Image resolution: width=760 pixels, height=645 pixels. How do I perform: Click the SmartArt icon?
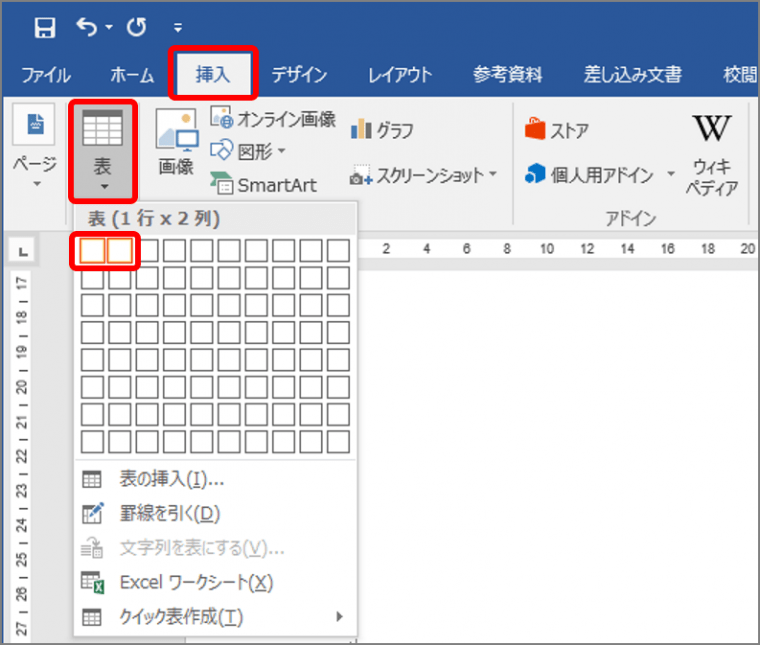click(x=222, y=184)
